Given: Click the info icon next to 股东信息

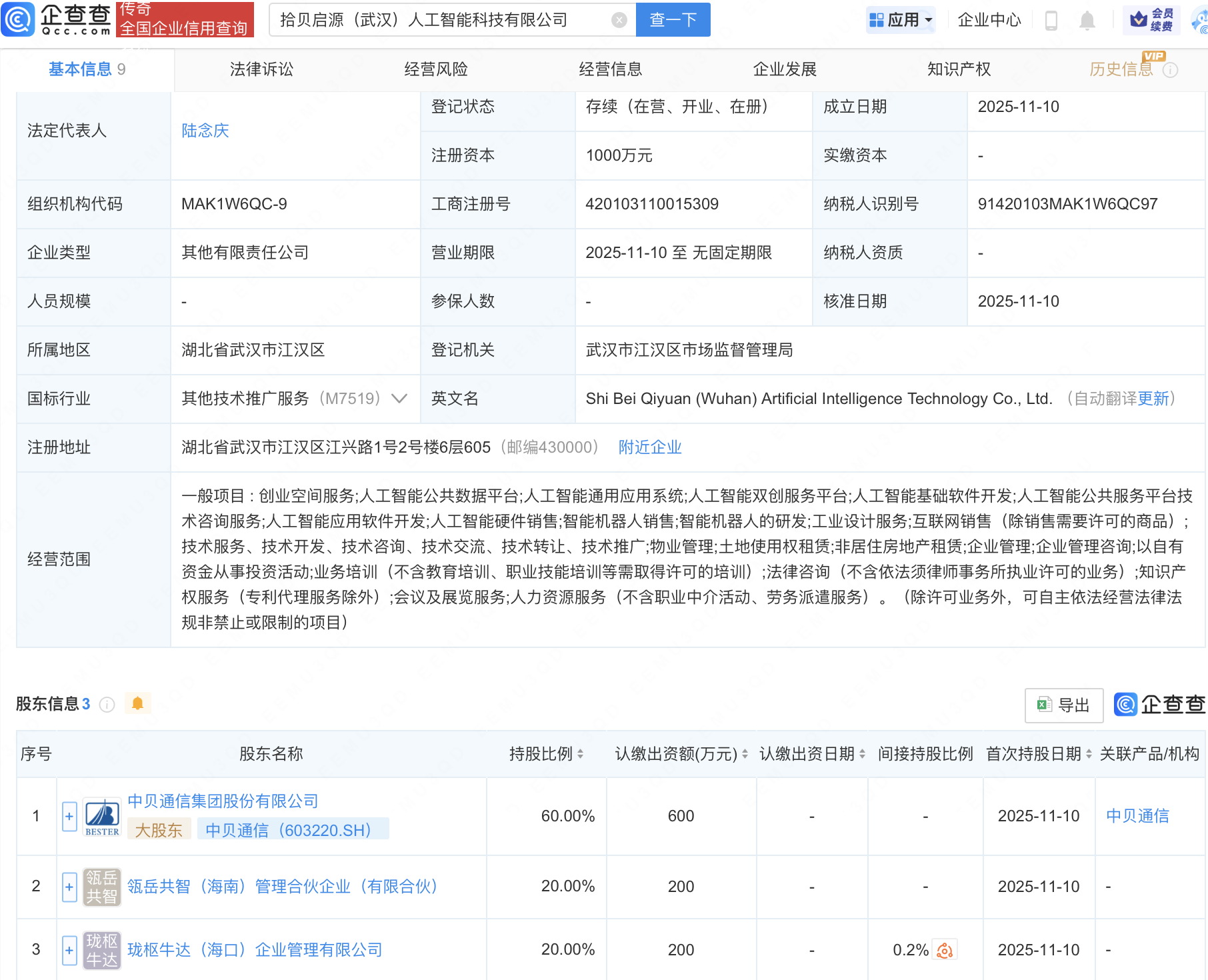Looking at the screenshot, I should pos(107,705).
